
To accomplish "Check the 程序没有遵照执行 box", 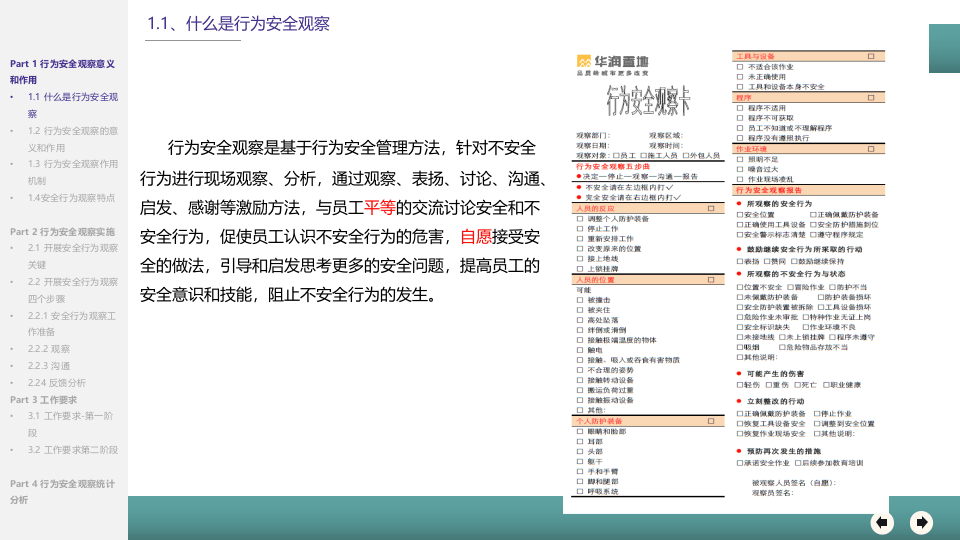I will click(740, 138).
